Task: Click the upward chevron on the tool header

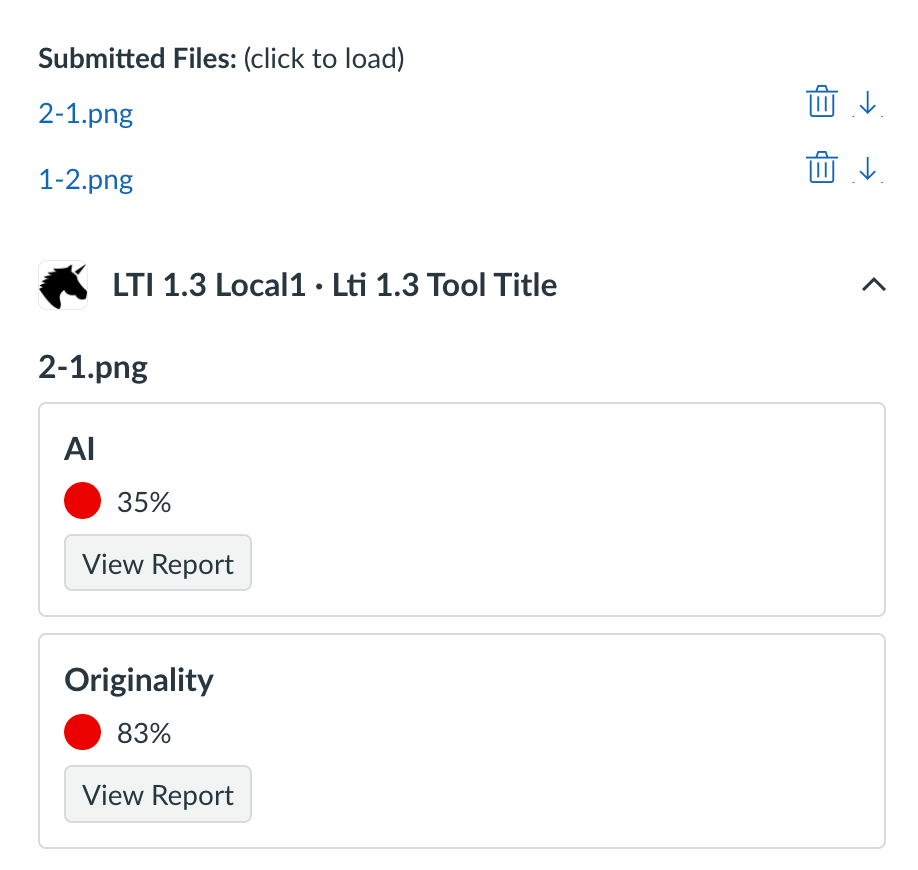Action: pyautogui.click(x=874, y=285)
